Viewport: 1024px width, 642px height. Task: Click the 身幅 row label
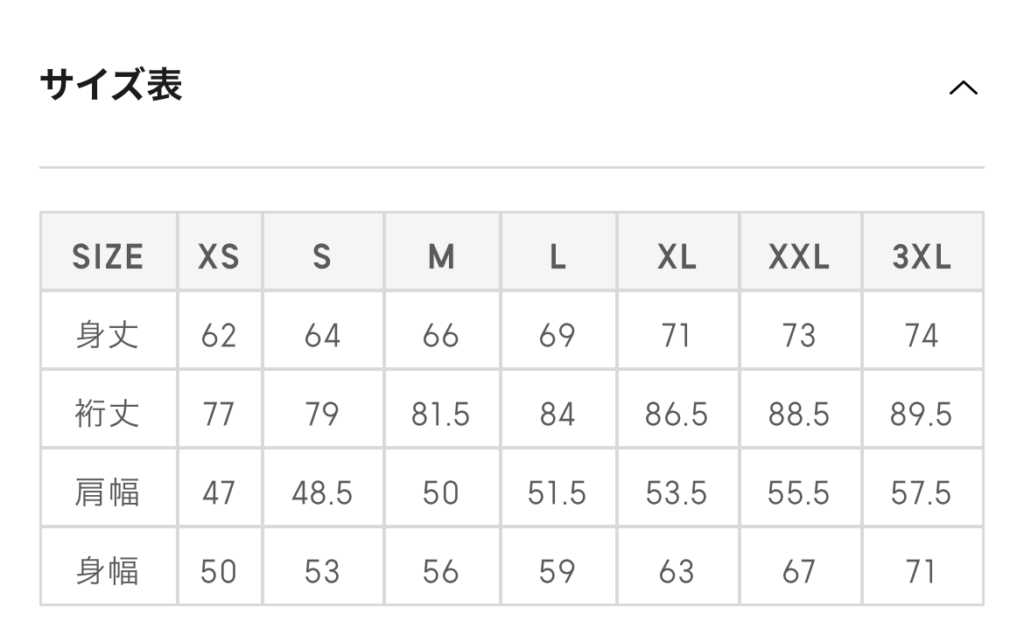point(108,571)
